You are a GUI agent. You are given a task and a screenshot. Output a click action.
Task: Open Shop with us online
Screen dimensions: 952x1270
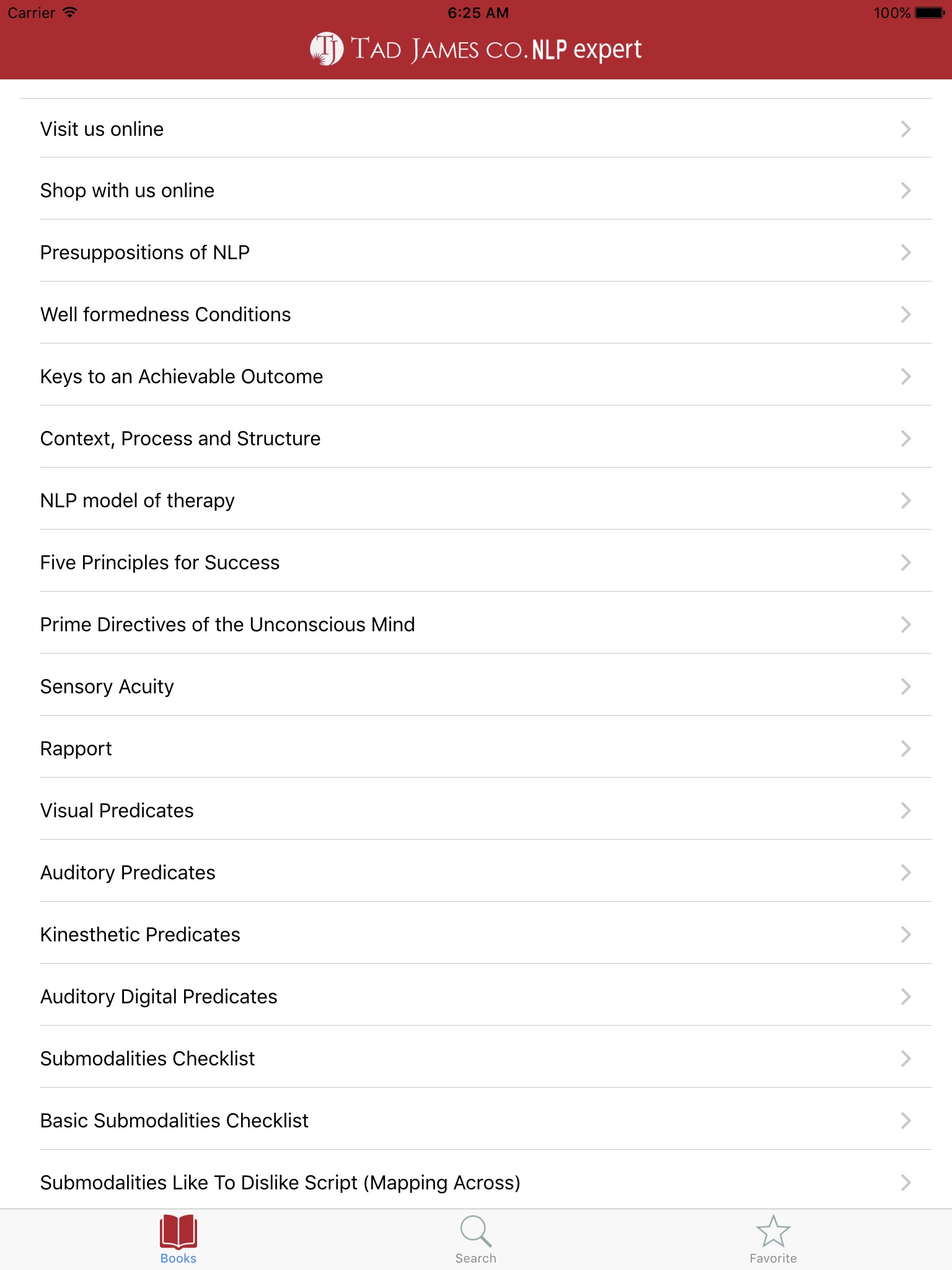(128, 190)
